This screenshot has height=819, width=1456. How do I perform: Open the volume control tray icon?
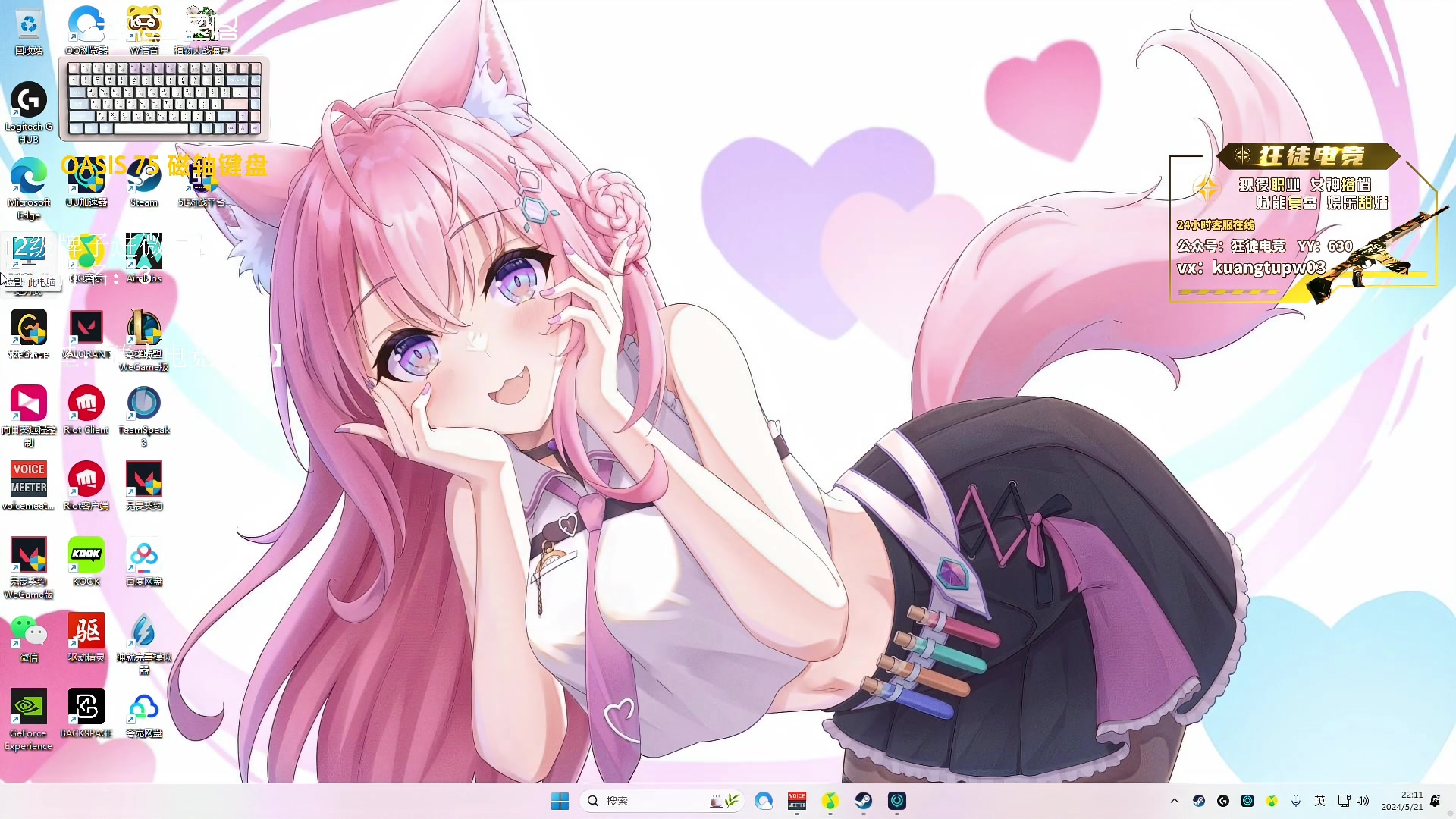pyautogui.click(x=1363, y=801)
